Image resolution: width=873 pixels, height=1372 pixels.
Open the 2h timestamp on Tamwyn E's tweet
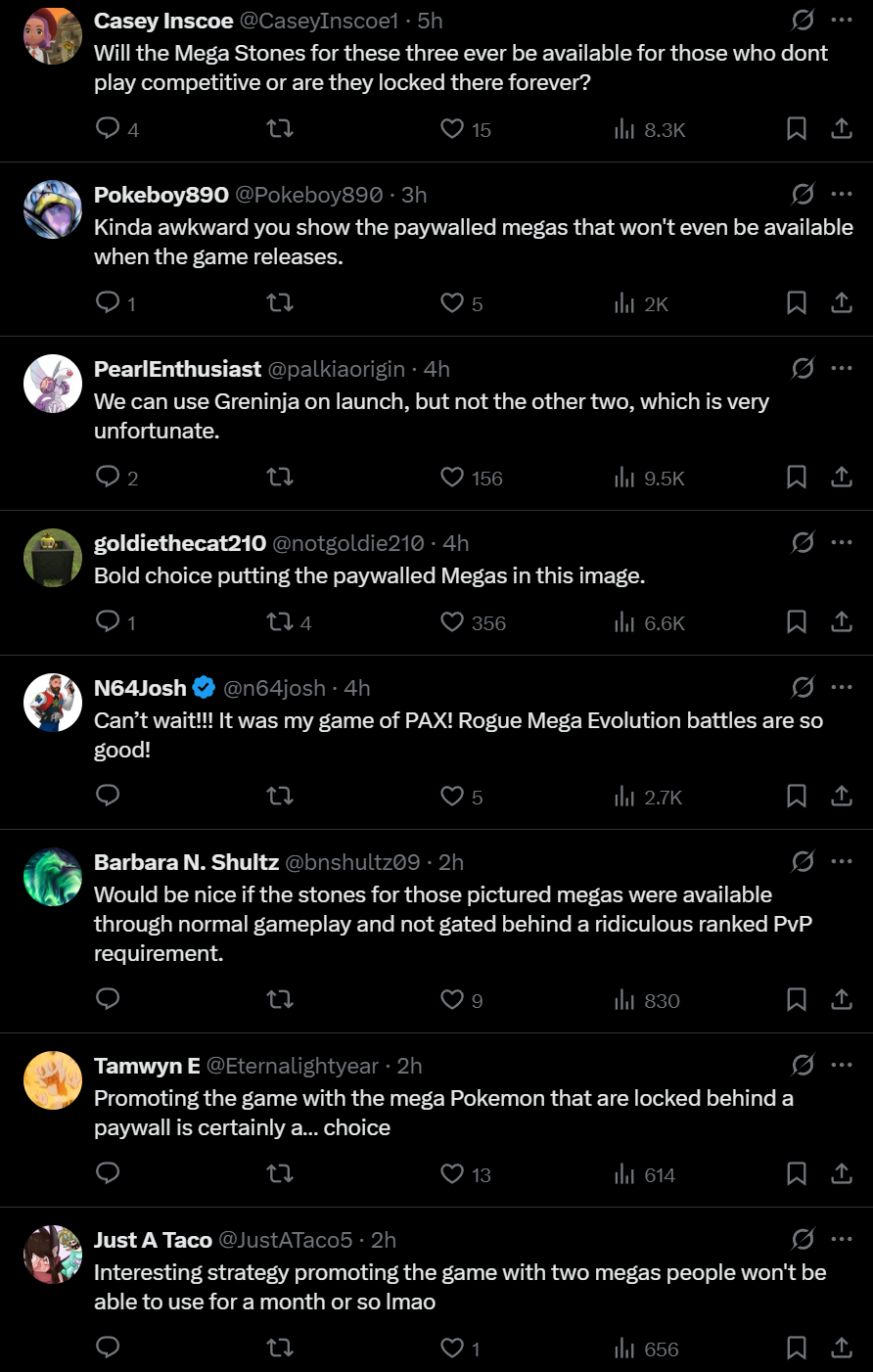(x=409, y=1066)
